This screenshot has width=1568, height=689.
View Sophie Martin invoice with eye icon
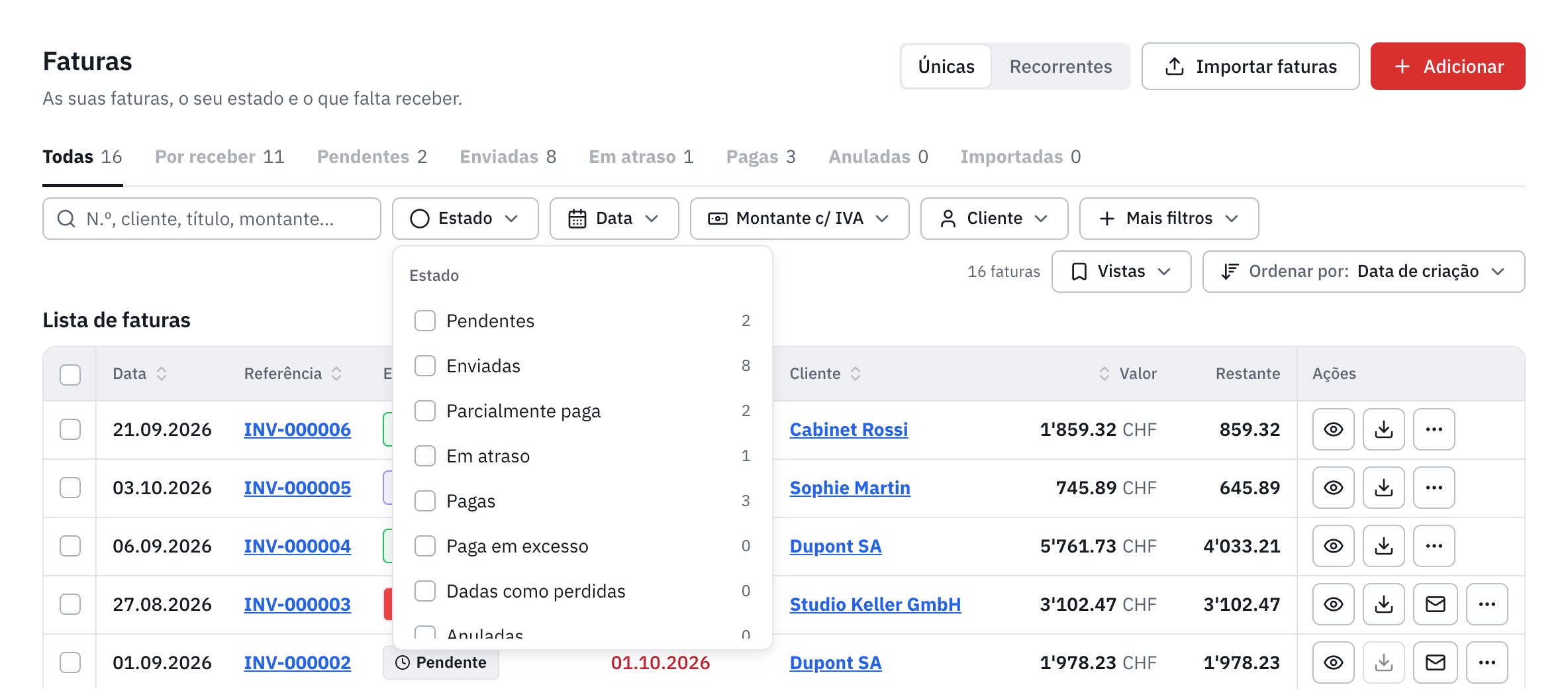tap(1333, 488)
